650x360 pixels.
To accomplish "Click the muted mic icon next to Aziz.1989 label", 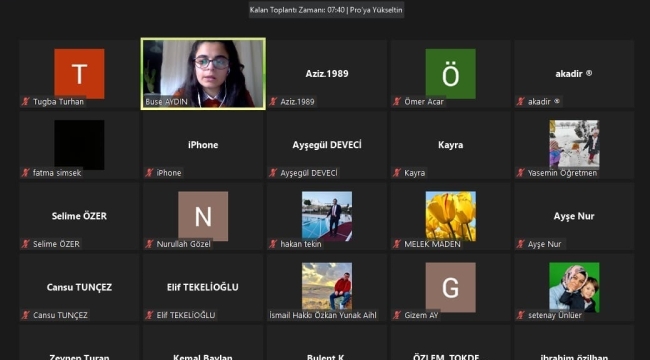I will pos(273,102).
